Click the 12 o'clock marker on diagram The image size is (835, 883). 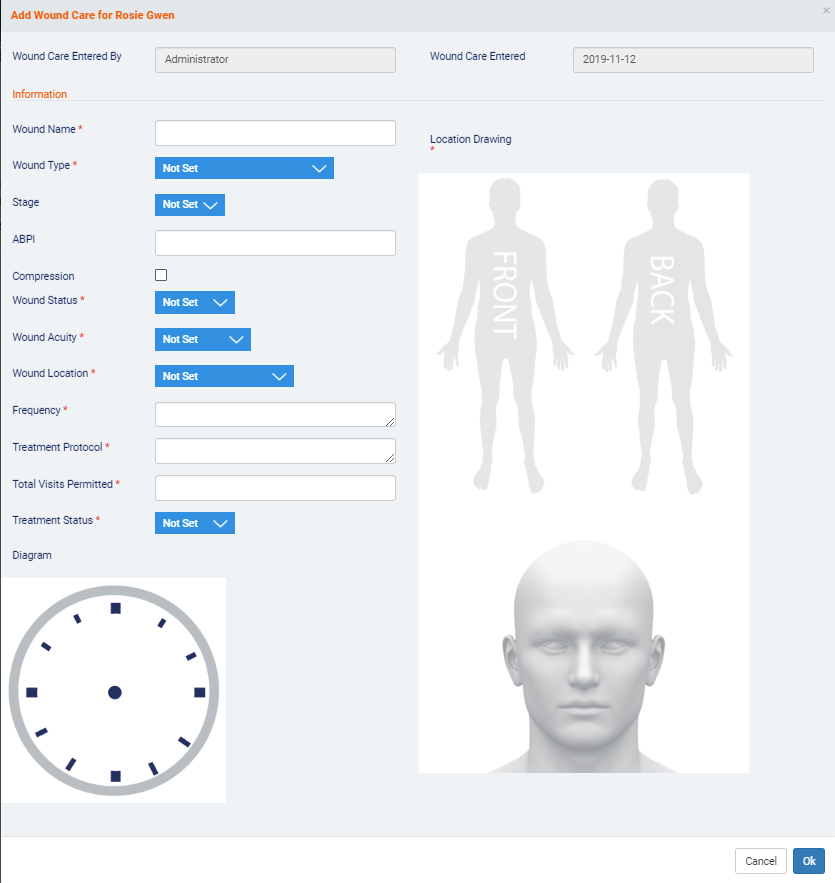pyautogui.click(x=115, y=608)
